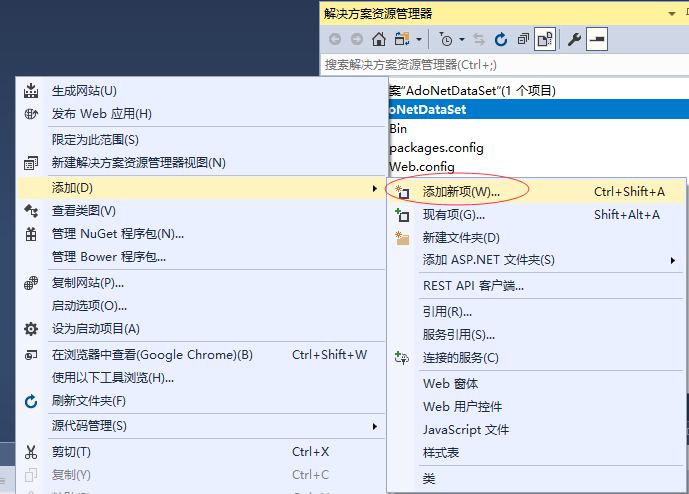
Task: Click the Home icon in Solution Explorer toolbar
Action: click(x=379, y=40)
